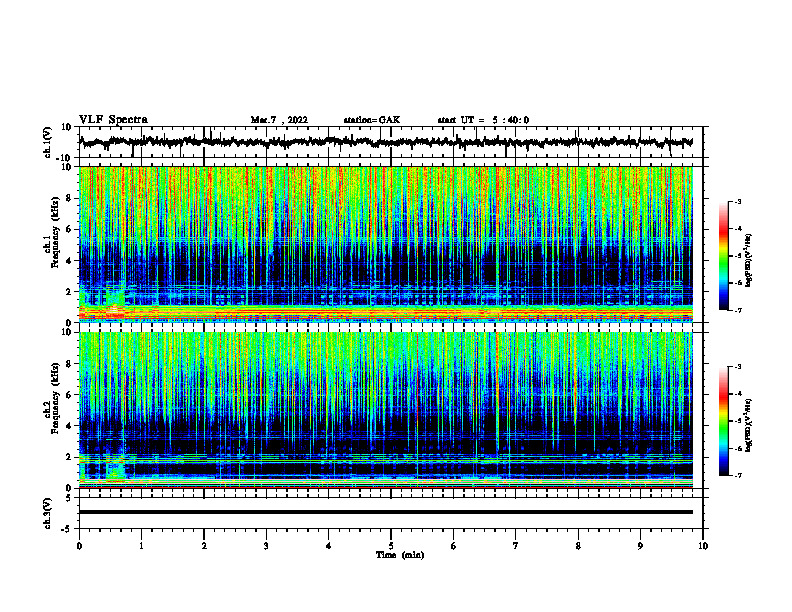Select the date label "Mar.7, 2022"
792x612 pixels.
pyautogui.click(x=279, y=120)
